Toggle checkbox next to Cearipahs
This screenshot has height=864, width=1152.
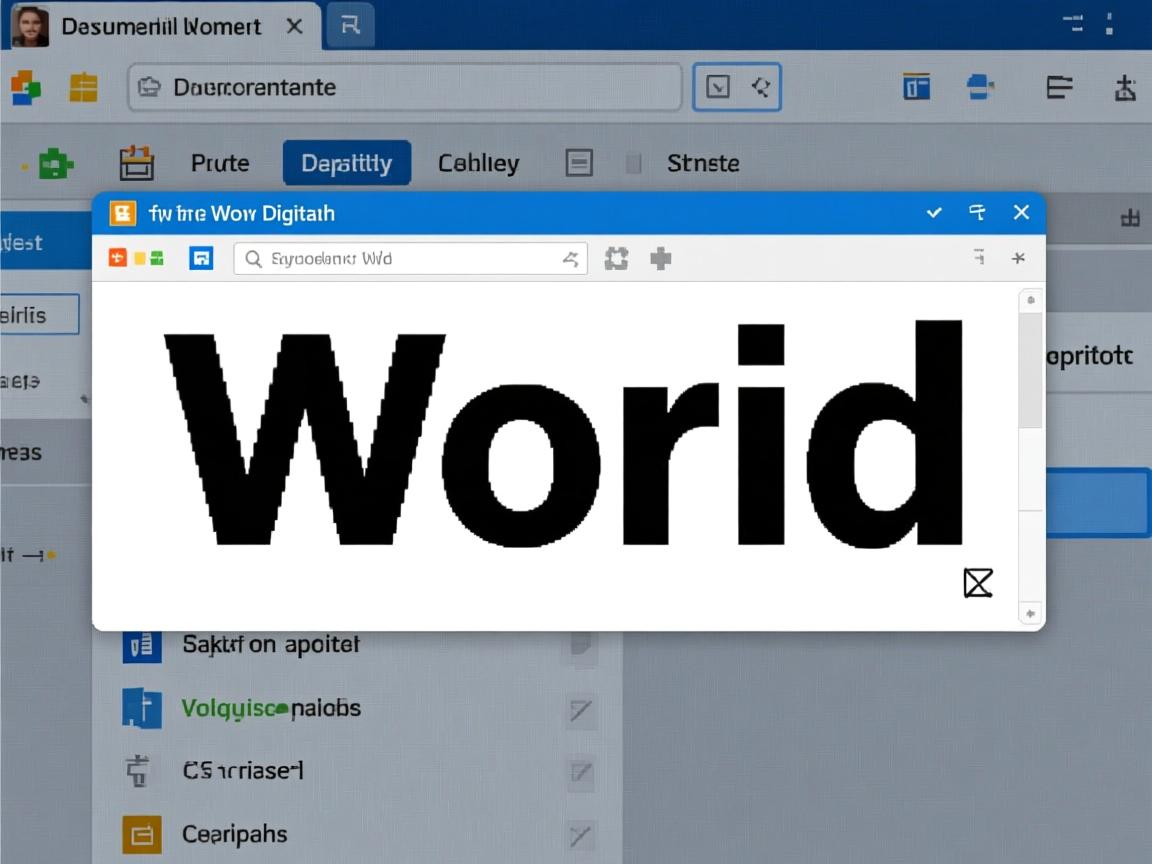point(581,835)
